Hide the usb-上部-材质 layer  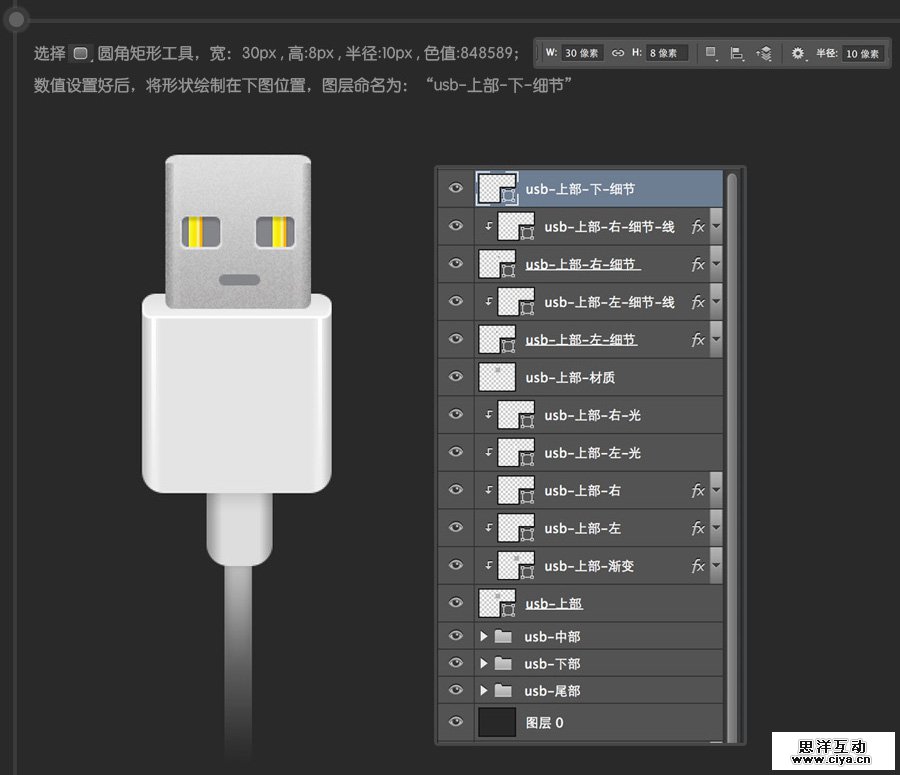pos(455,376)
